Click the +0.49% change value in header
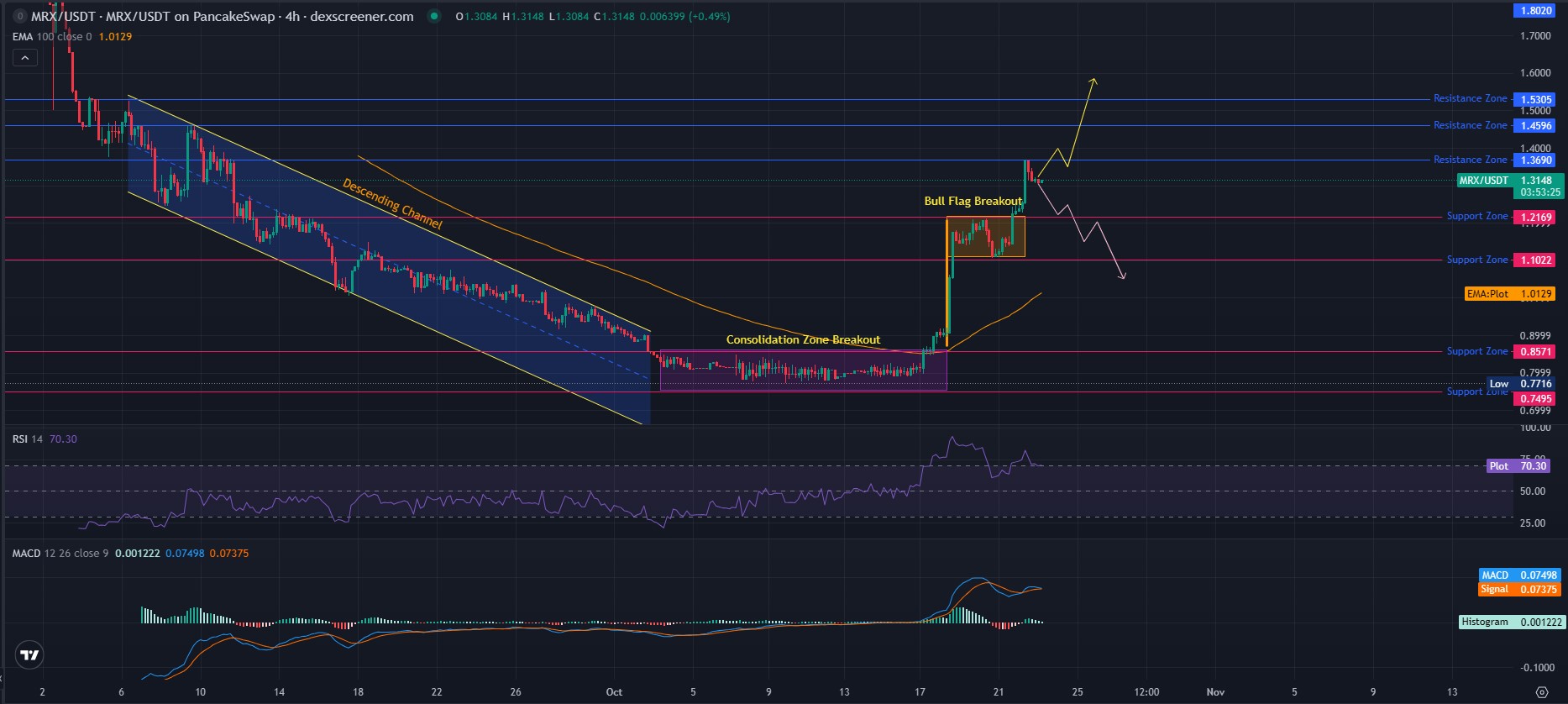This screenshot has height=704, width=1568. pos(709,17)
